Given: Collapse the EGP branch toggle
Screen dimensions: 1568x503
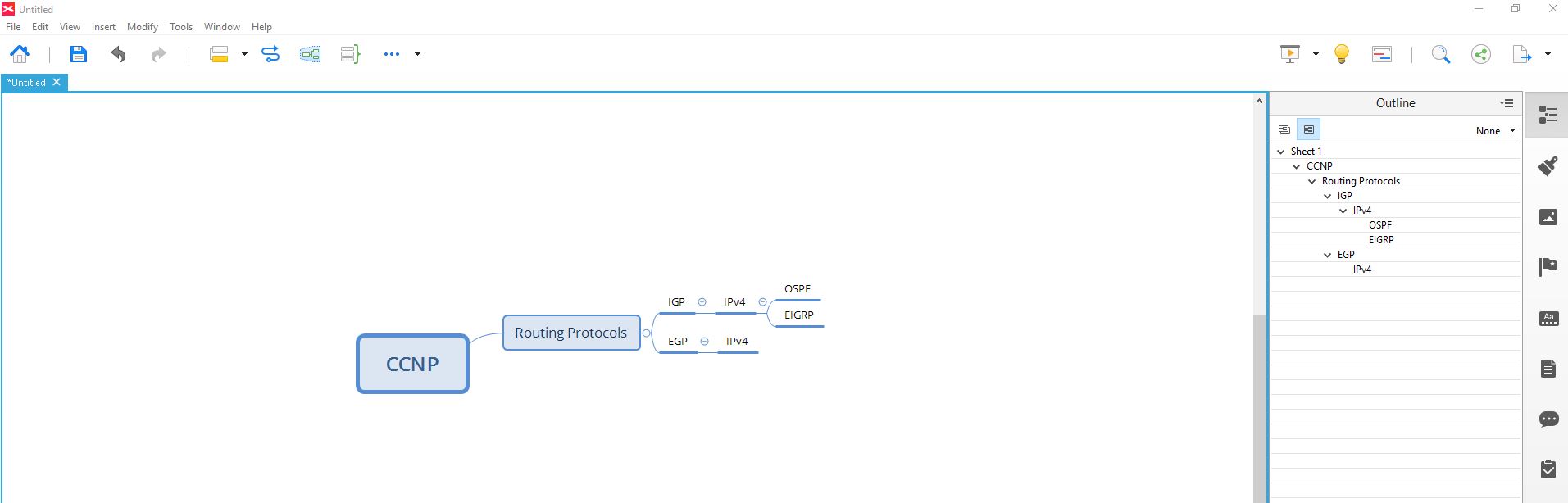Looking at the screenshot, I should click(704, 342).
